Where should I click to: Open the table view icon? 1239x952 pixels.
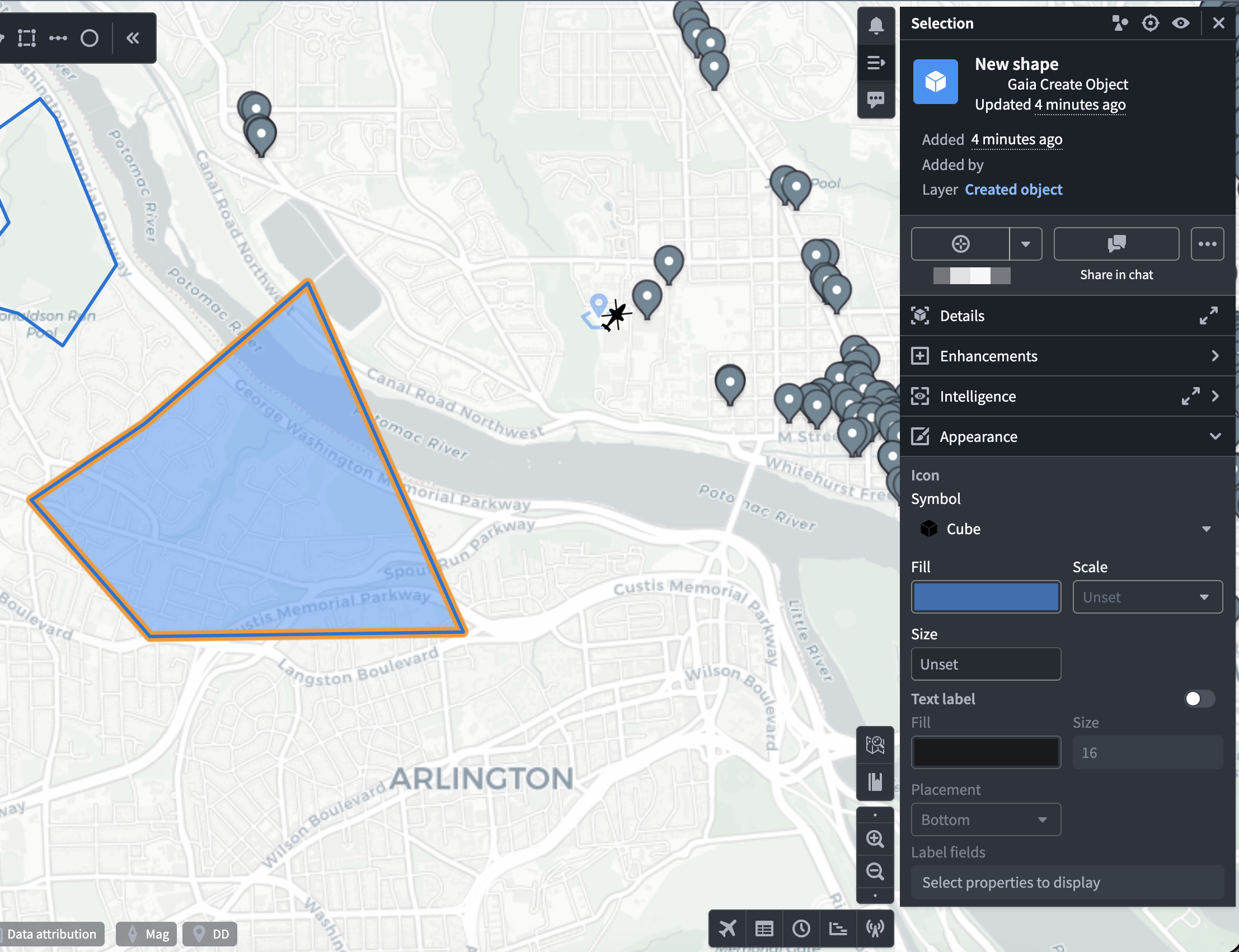[x=764, y=928]
